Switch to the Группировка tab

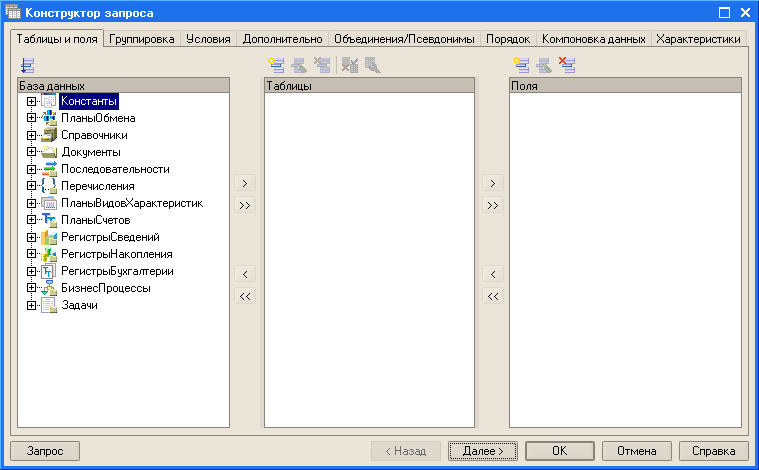coord(143,39)
